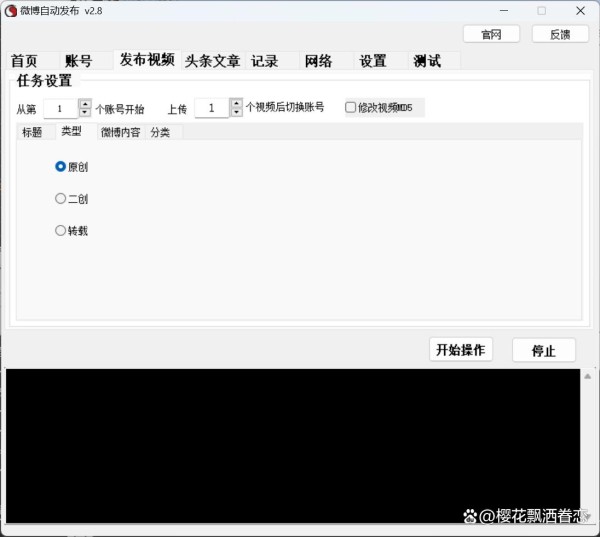Image resolution: width=600 pixels, height=537 pixels.
Task: Click the Weibo app icon in title bar
Action: click(x=11, y=11)
